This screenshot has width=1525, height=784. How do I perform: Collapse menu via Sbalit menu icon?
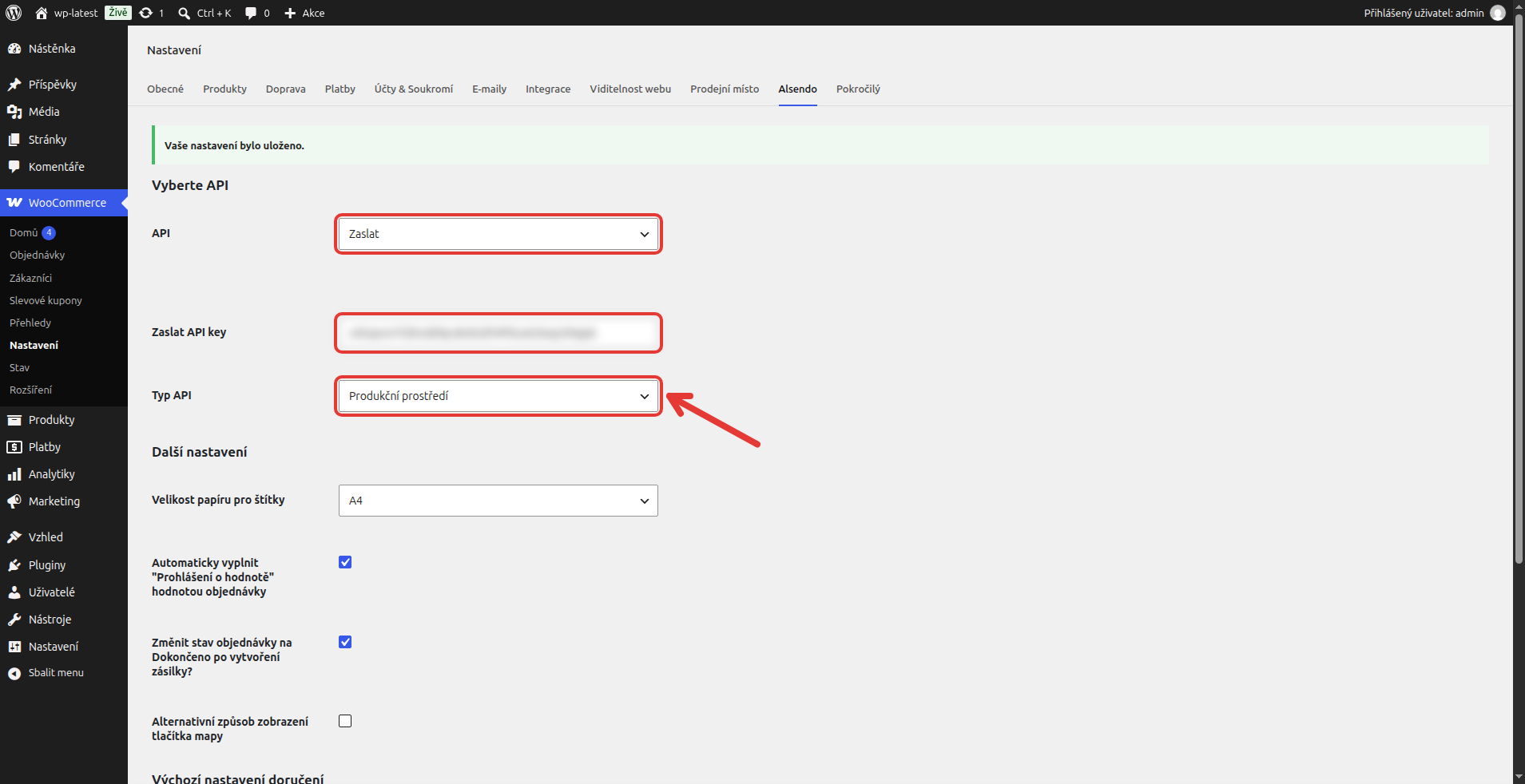pos(14,673)
